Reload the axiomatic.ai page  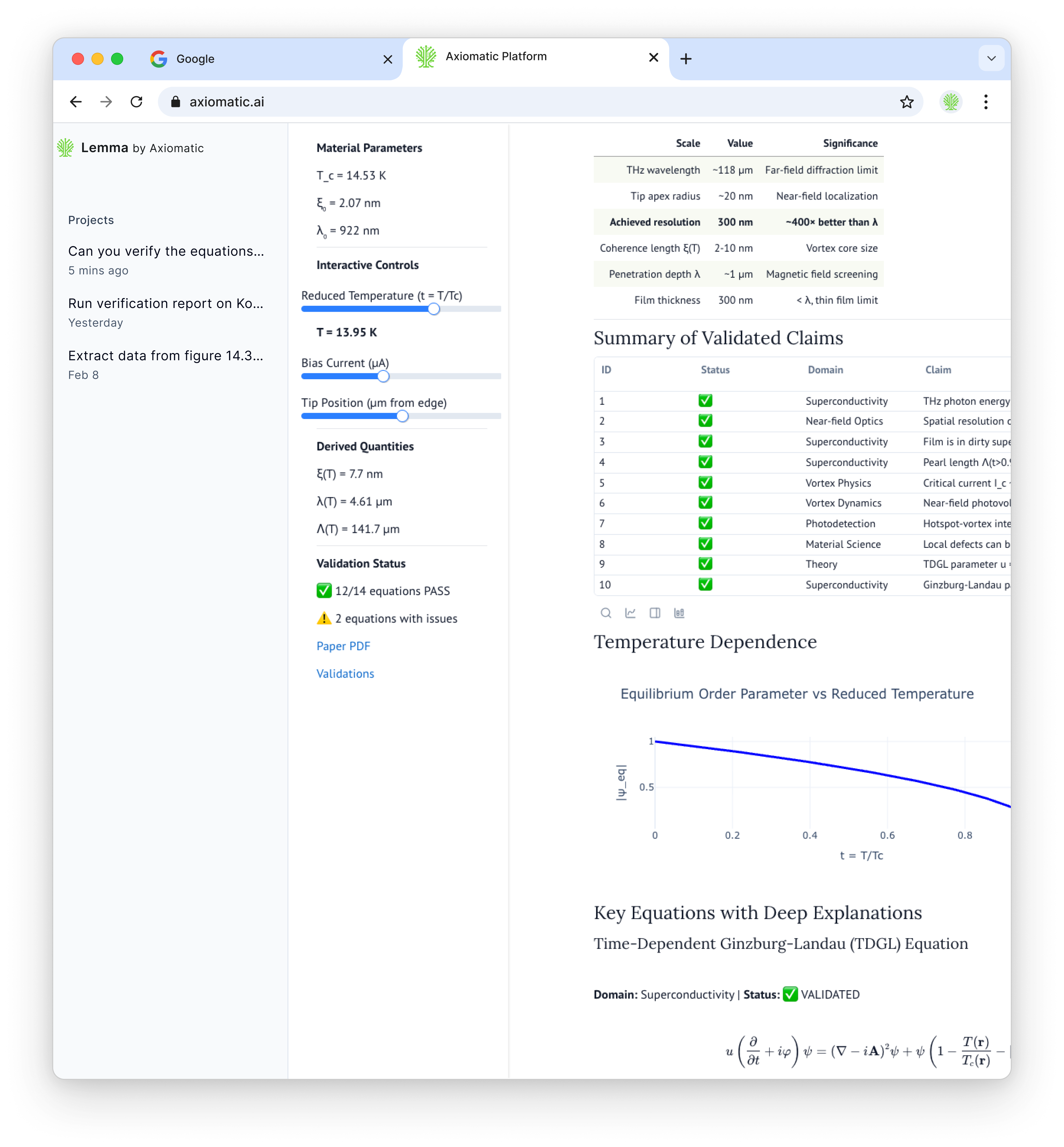(137, 102)
